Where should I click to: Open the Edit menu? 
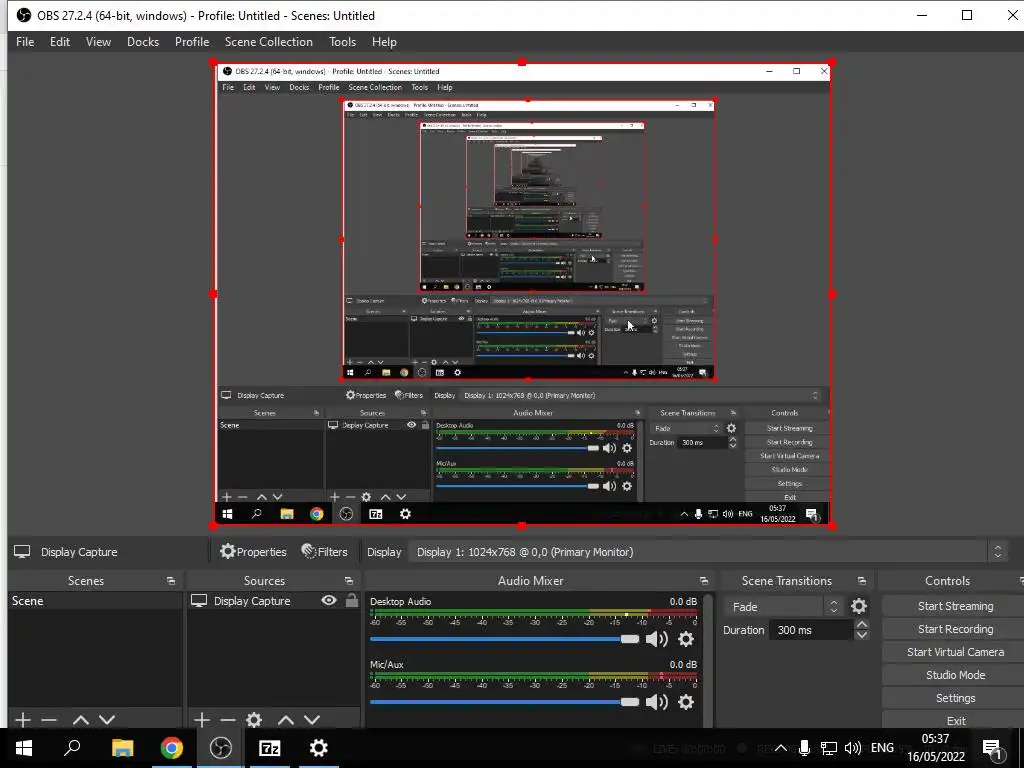click(x=59, y=42)
